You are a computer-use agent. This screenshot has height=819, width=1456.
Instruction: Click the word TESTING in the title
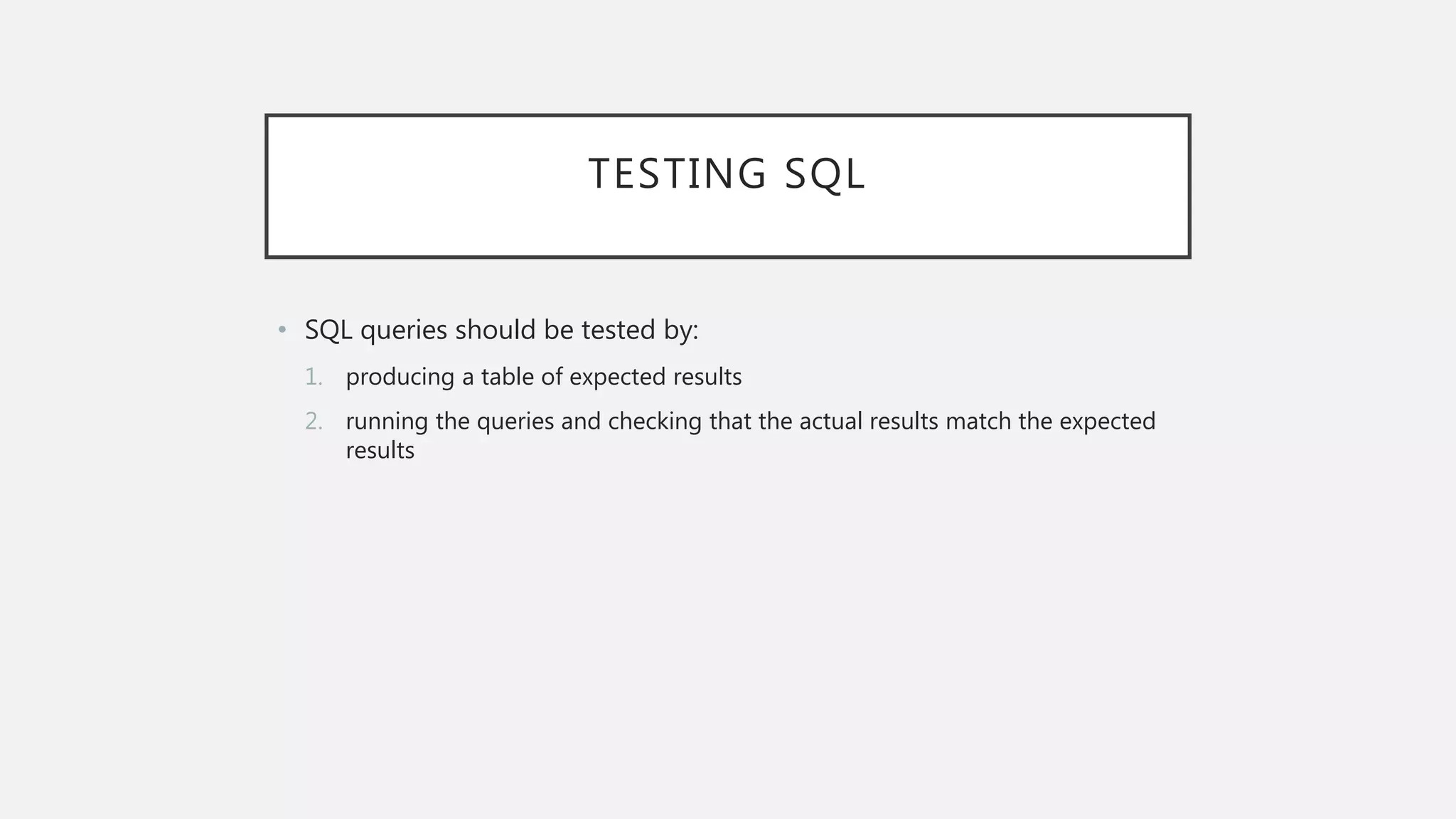point(677,174)
